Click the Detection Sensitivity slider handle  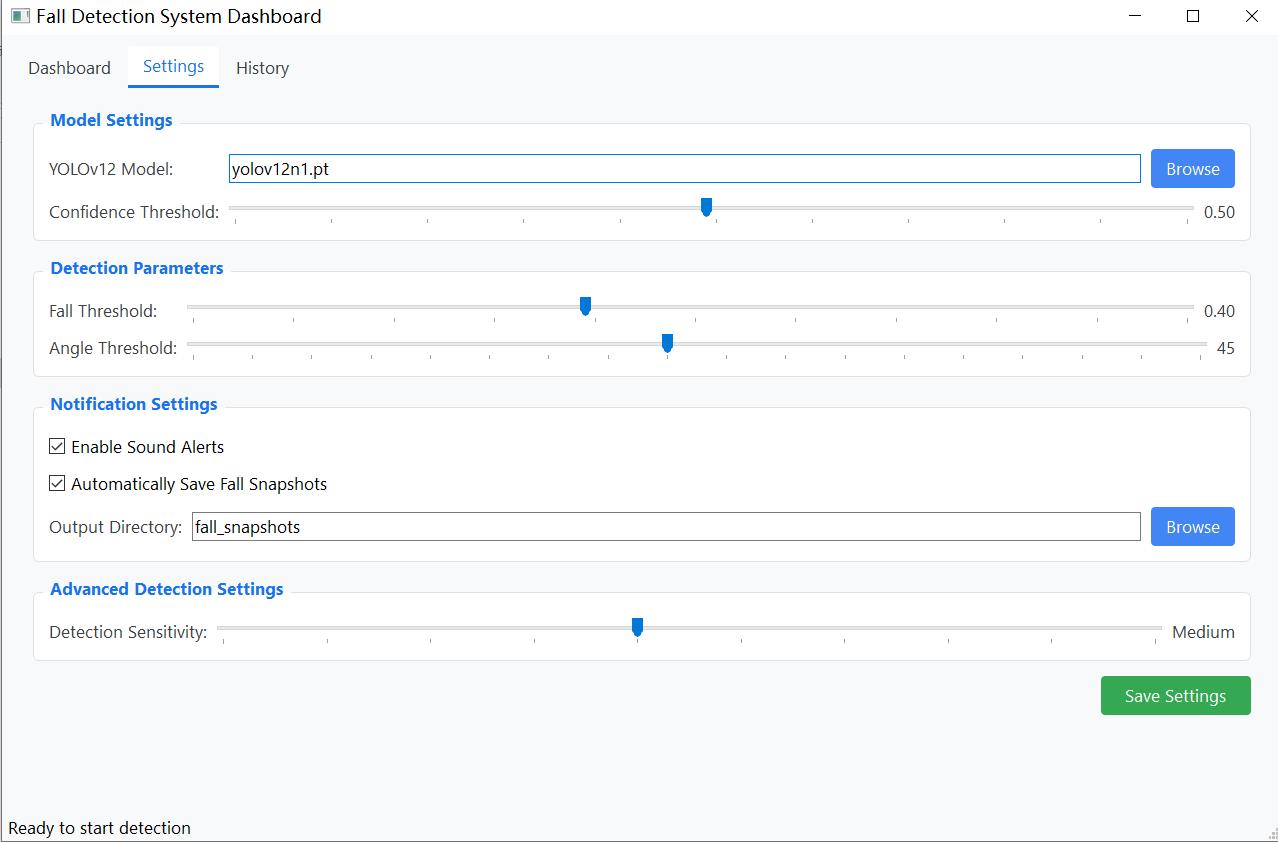tap(637, 627)
